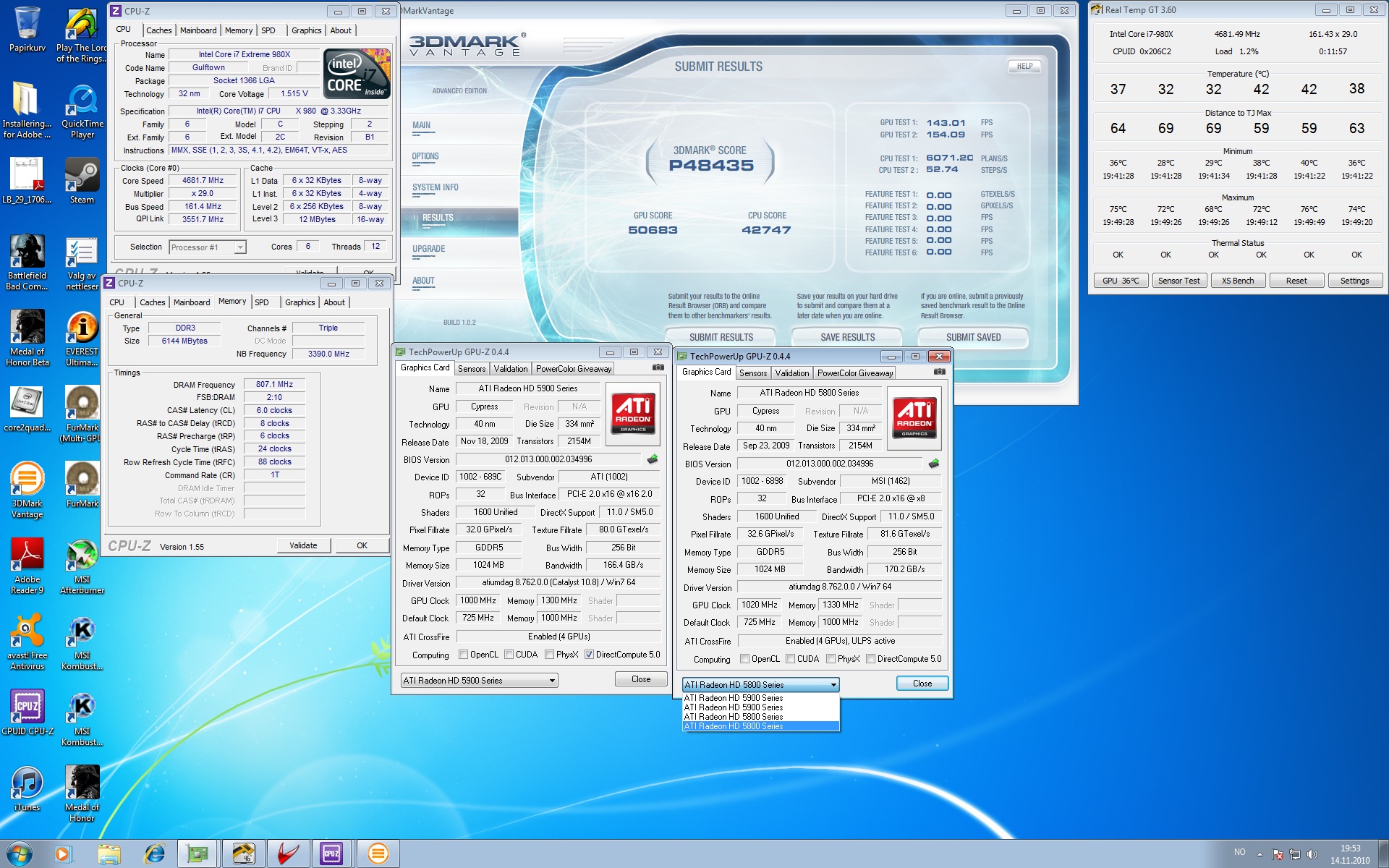Image resolution: width=1389 pixels, height=868 pixels.
Task: Click Sensor Test in Real Temp
Action: click(x=1178, y=281)
